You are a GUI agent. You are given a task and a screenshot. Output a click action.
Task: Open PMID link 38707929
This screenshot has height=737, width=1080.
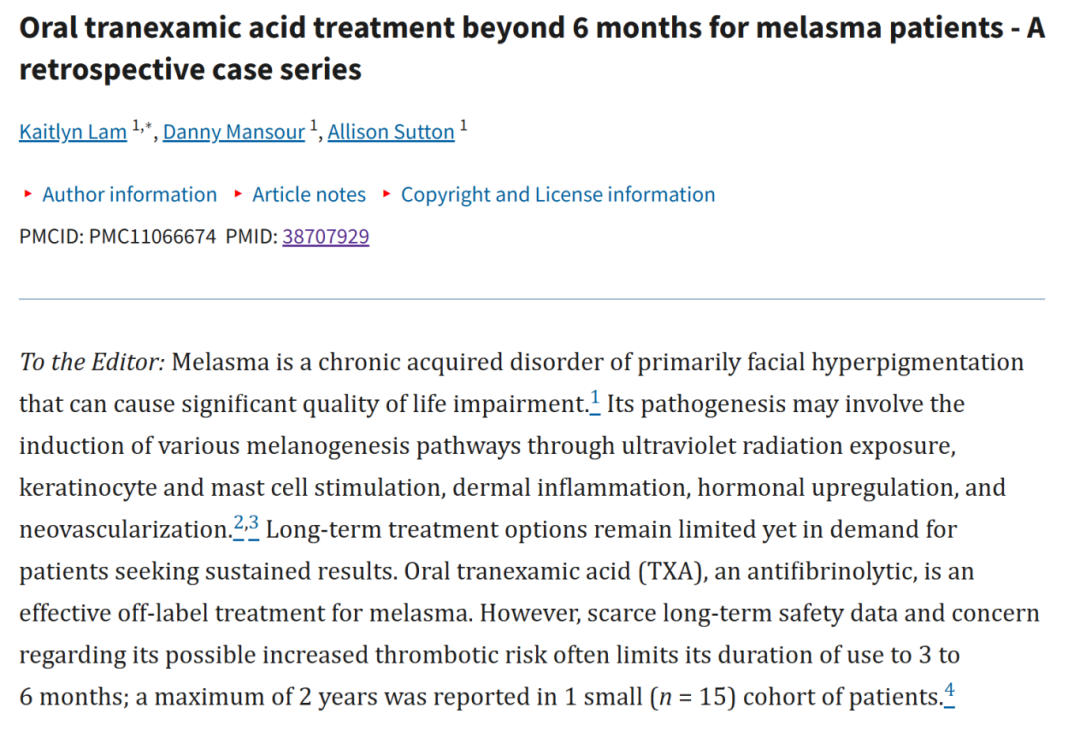326,236
